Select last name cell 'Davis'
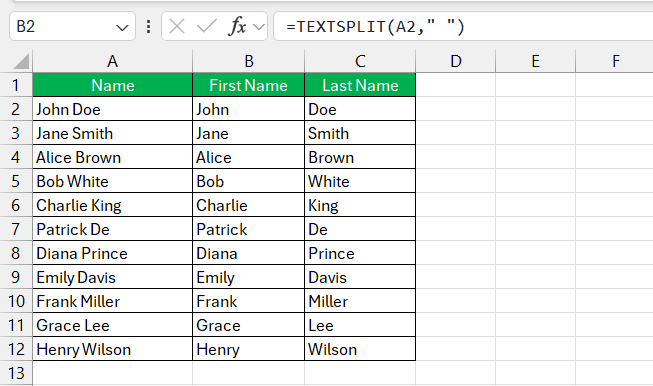653x386 pixels. tap(360, 277)
